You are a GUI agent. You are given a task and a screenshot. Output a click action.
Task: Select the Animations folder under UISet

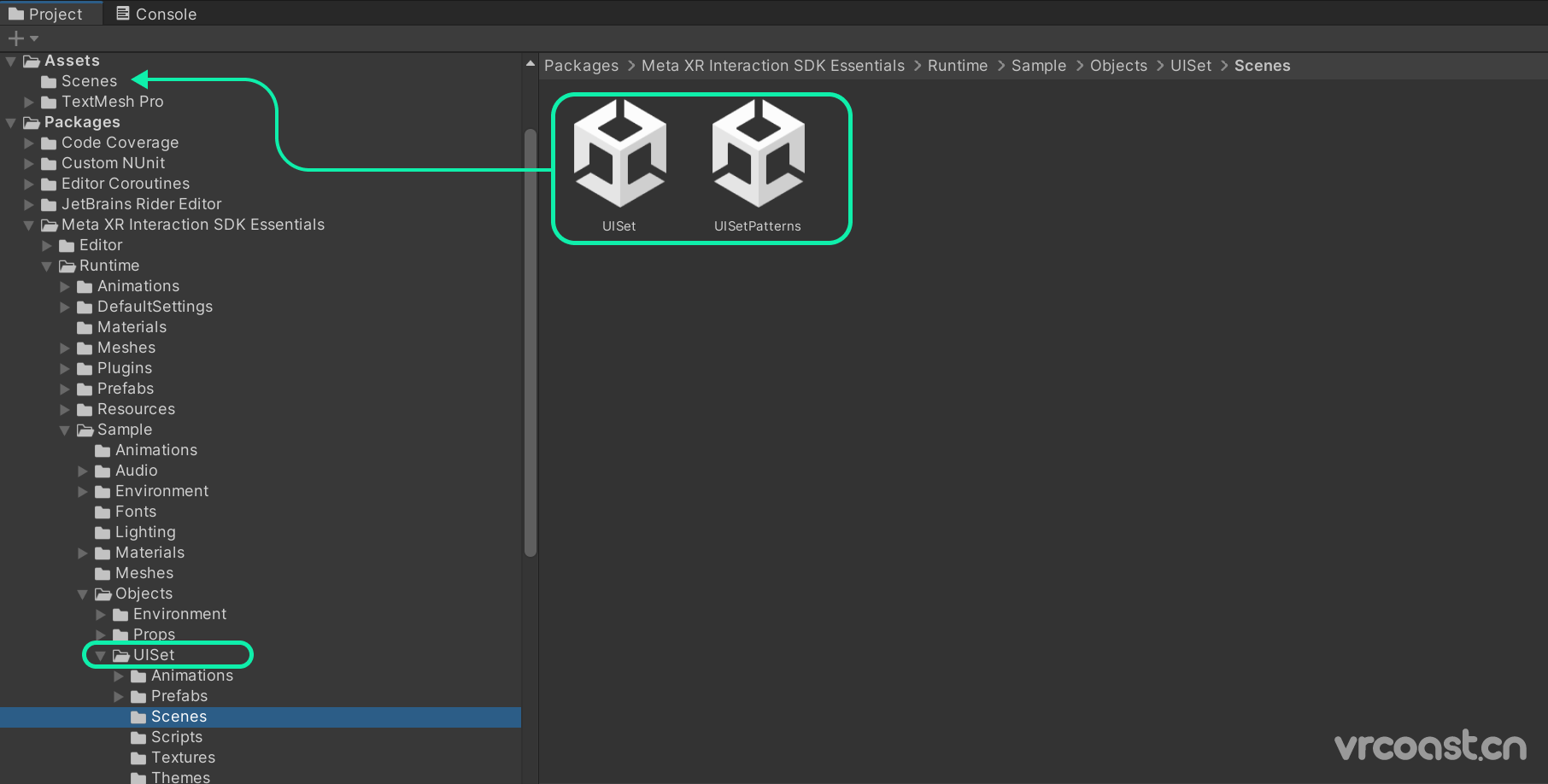(182, 676)
